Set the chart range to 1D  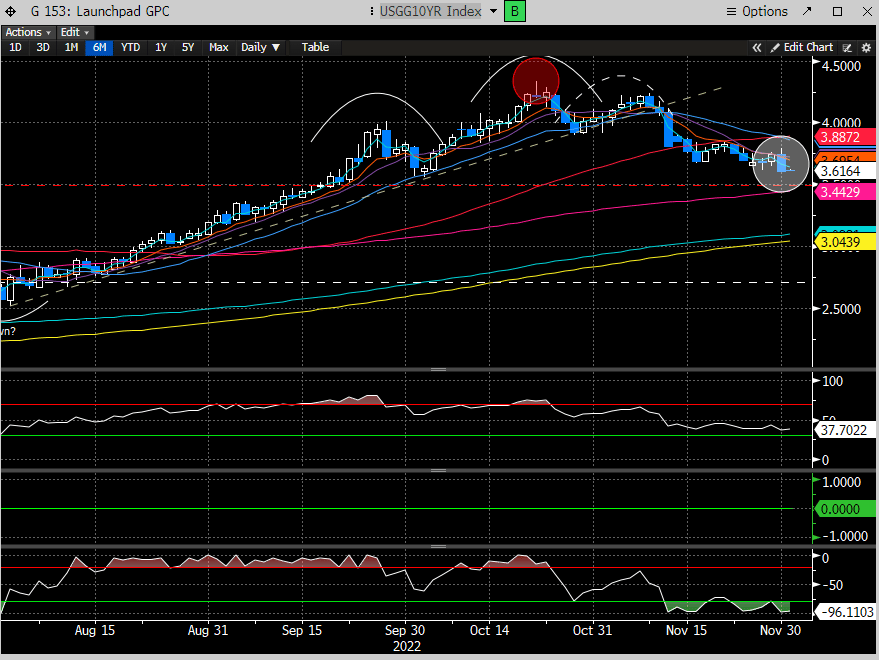coord(15,47)
